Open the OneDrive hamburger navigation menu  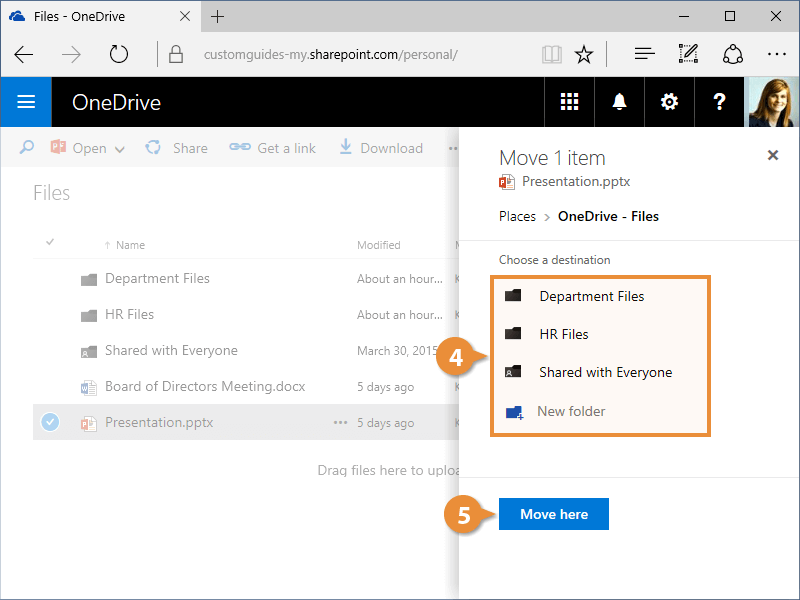click(26, 102)
